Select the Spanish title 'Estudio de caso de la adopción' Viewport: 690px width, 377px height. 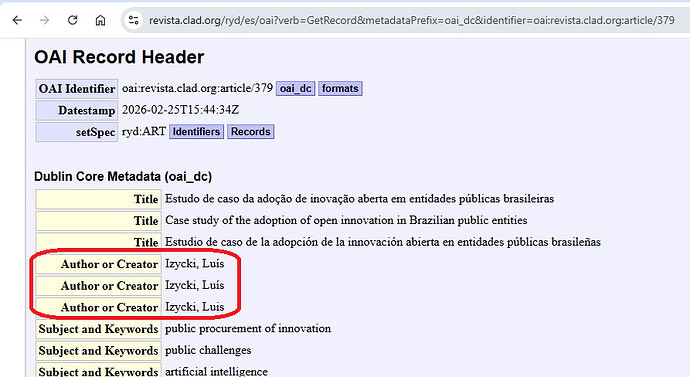click(383, 242)
